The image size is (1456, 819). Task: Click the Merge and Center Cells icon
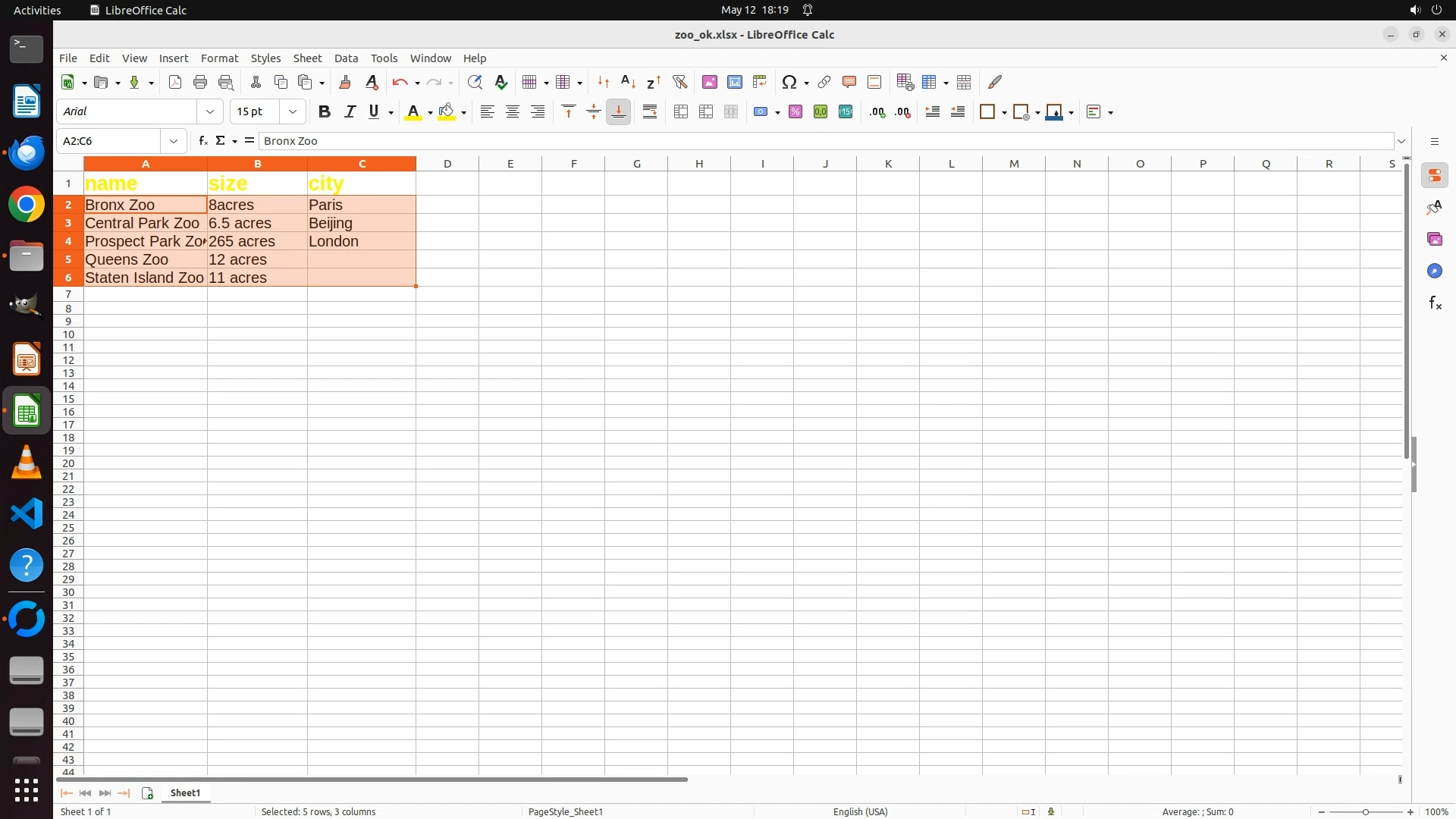point(681,111)
